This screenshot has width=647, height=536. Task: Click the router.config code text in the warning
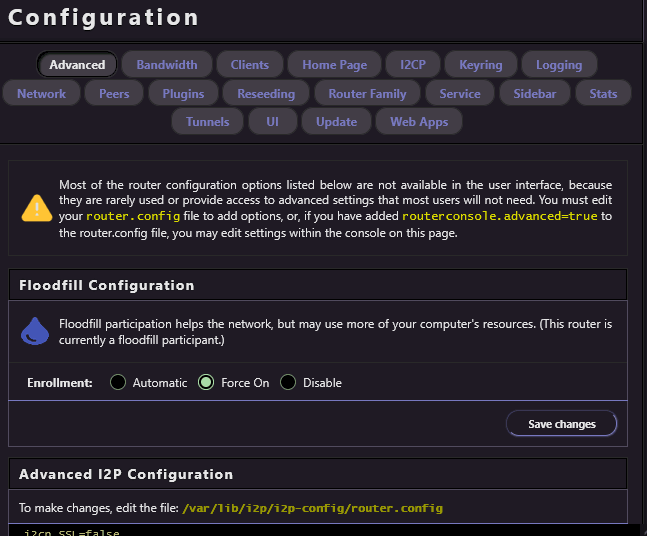[133, 216]
